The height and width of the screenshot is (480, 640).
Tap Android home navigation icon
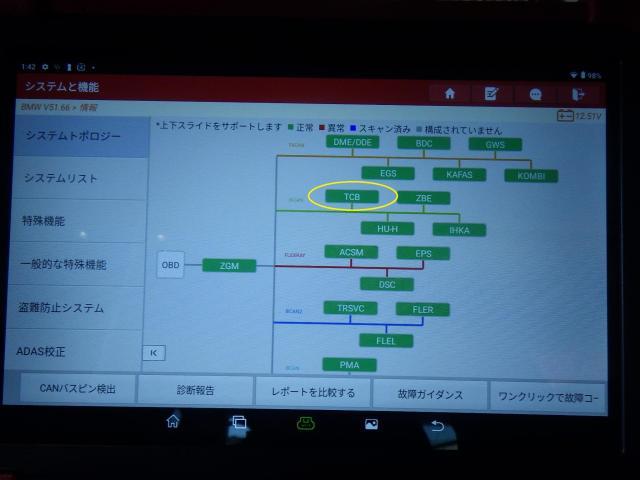[173, 421]
